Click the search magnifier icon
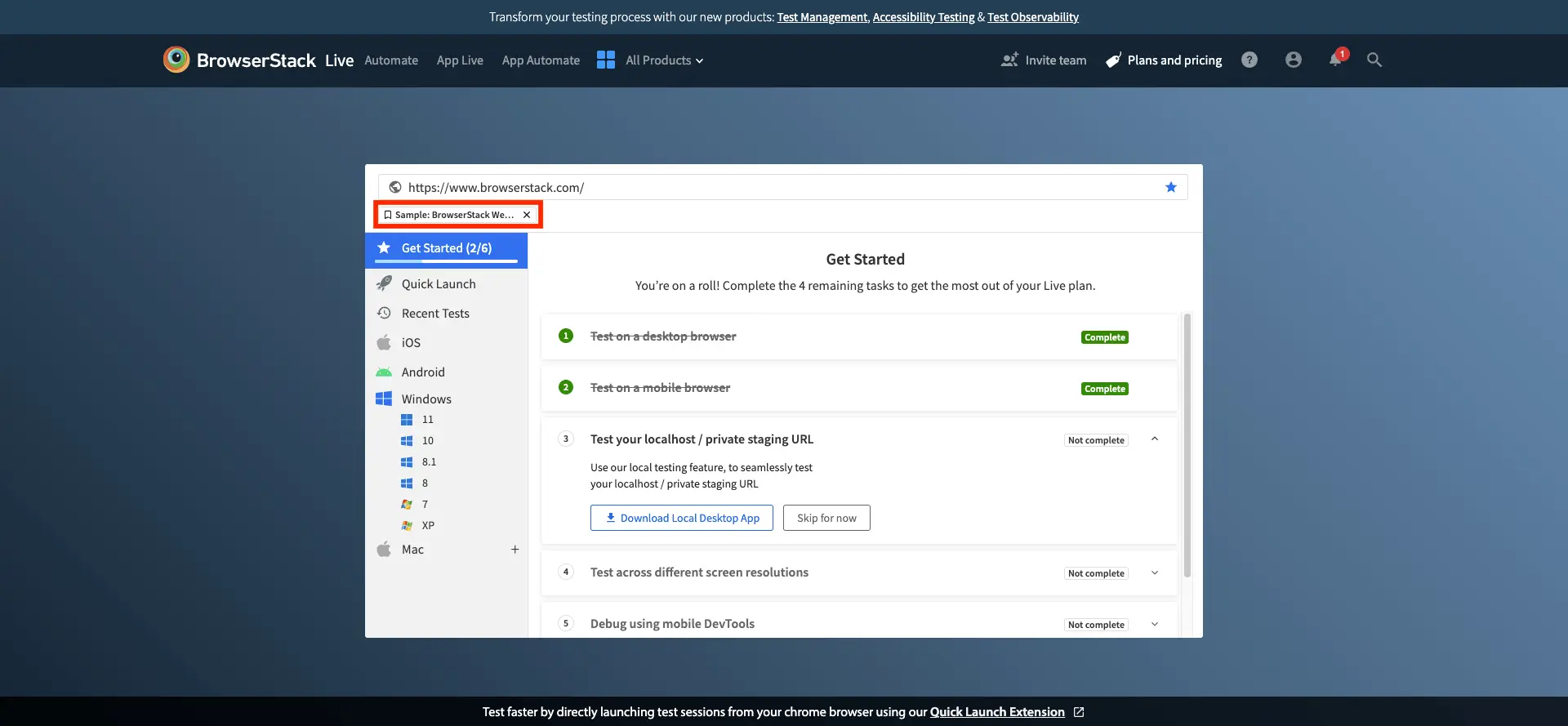Viewport: 1568px width, 726px height. click(1374, 60)
